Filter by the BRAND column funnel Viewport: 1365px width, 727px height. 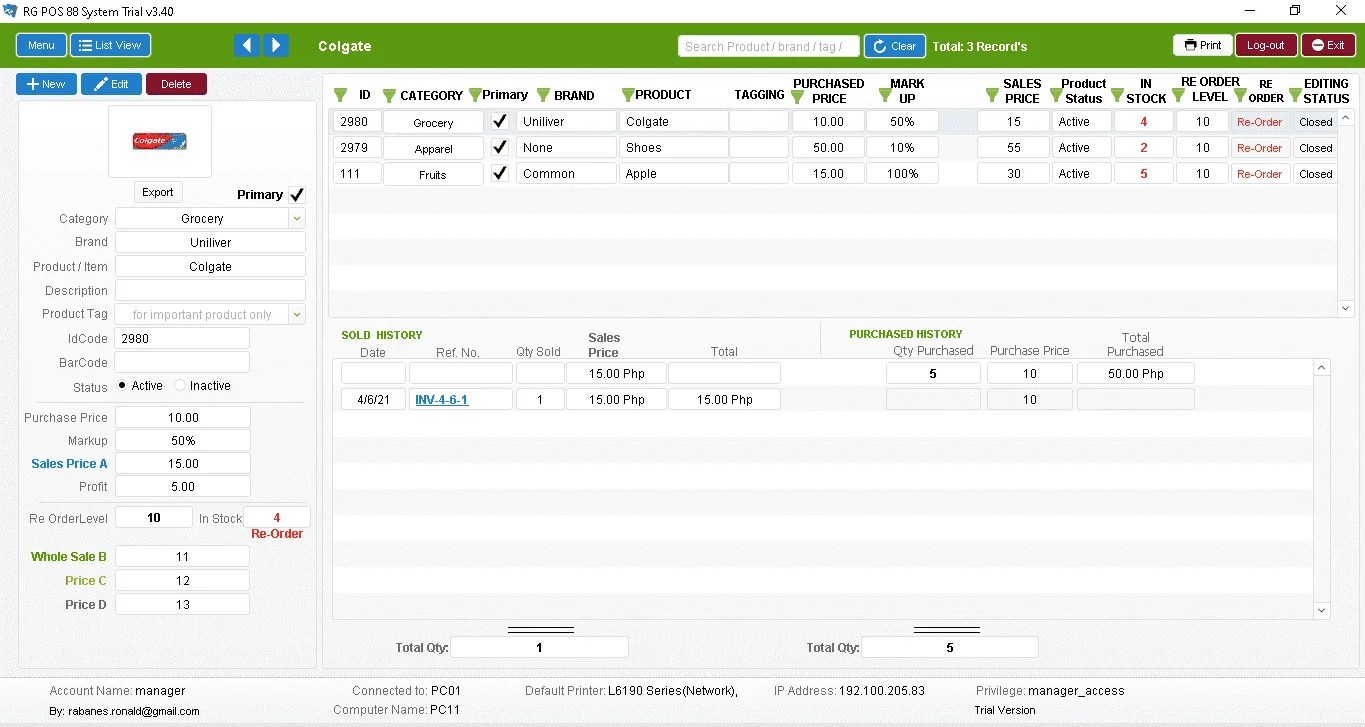click(543, 95)
